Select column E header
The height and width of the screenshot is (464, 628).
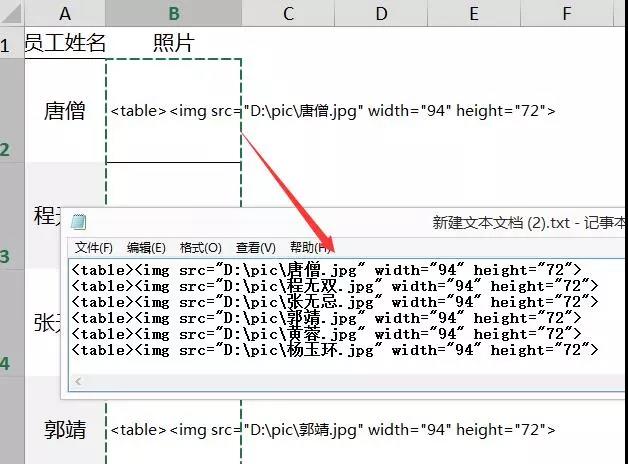point(474,13)
